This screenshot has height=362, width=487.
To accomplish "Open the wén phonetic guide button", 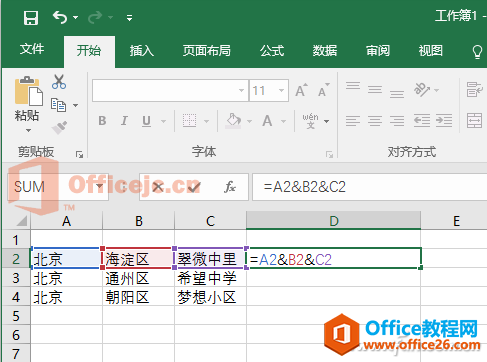I will (310, 121).
